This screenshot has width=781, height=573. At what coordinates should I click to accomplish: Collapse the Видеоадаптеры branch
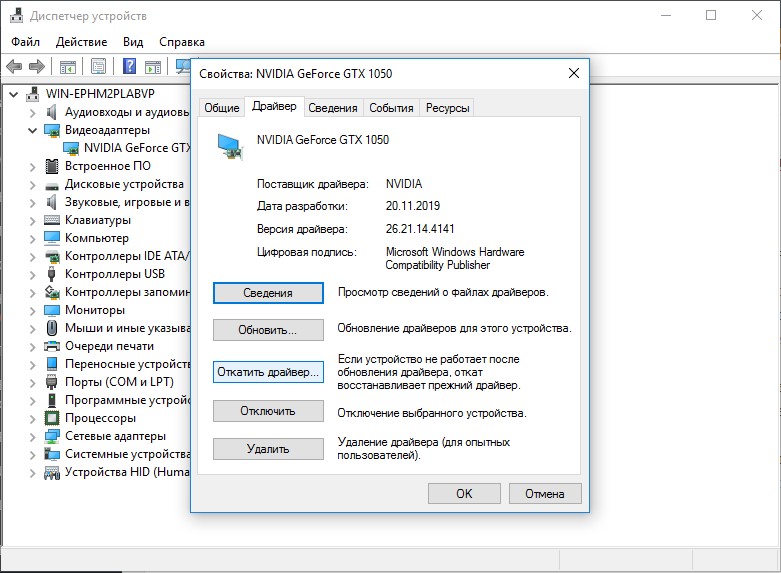pos(33,131)
